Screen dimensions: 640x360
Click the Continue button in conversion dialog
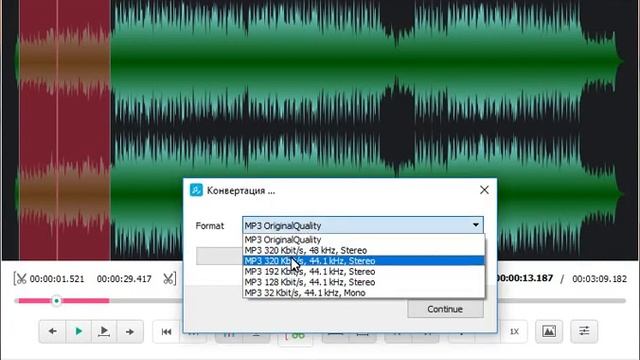(445, 309)
